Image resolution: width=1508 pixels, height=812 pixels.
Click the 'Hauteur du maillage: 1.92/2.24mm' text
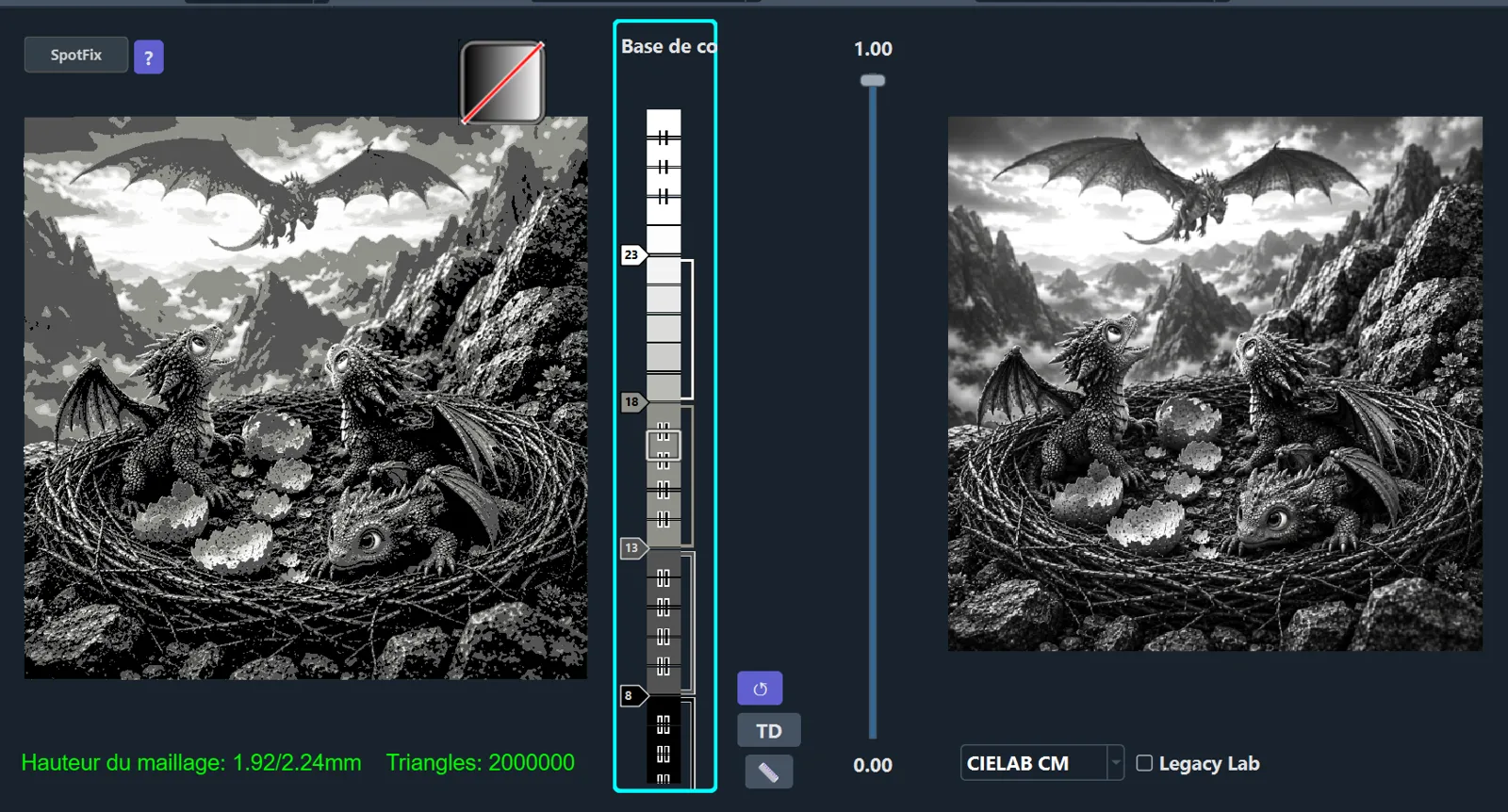tap(191, 763)
